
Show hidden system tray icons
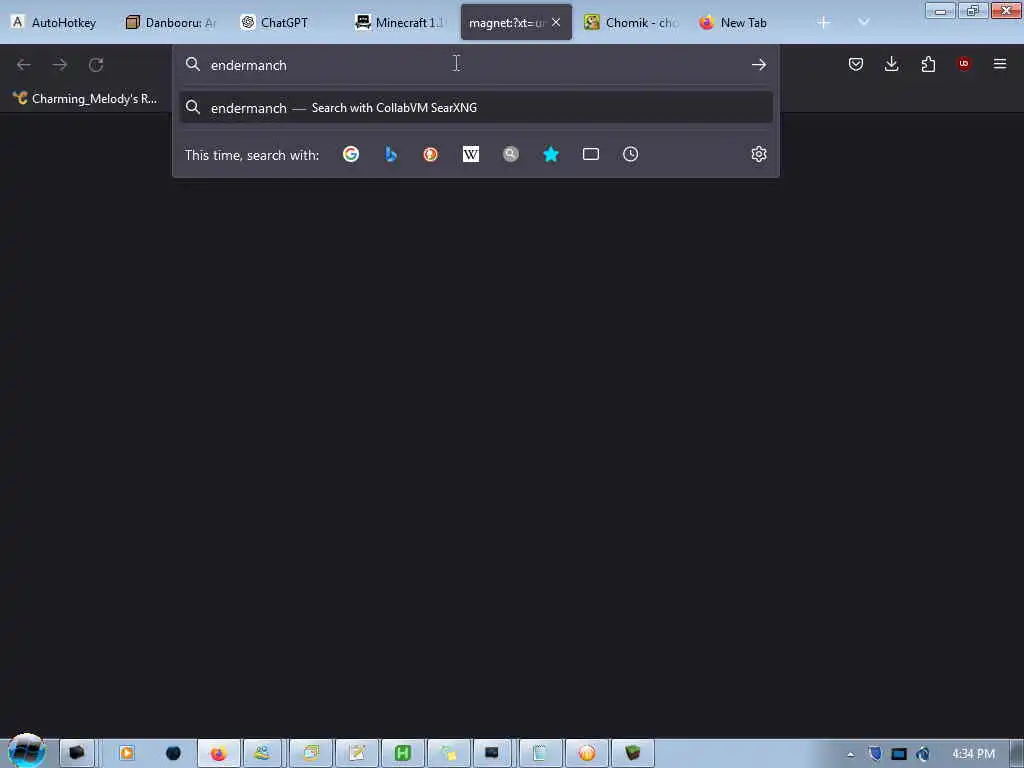pyautogui.click(x=850, y=754)
